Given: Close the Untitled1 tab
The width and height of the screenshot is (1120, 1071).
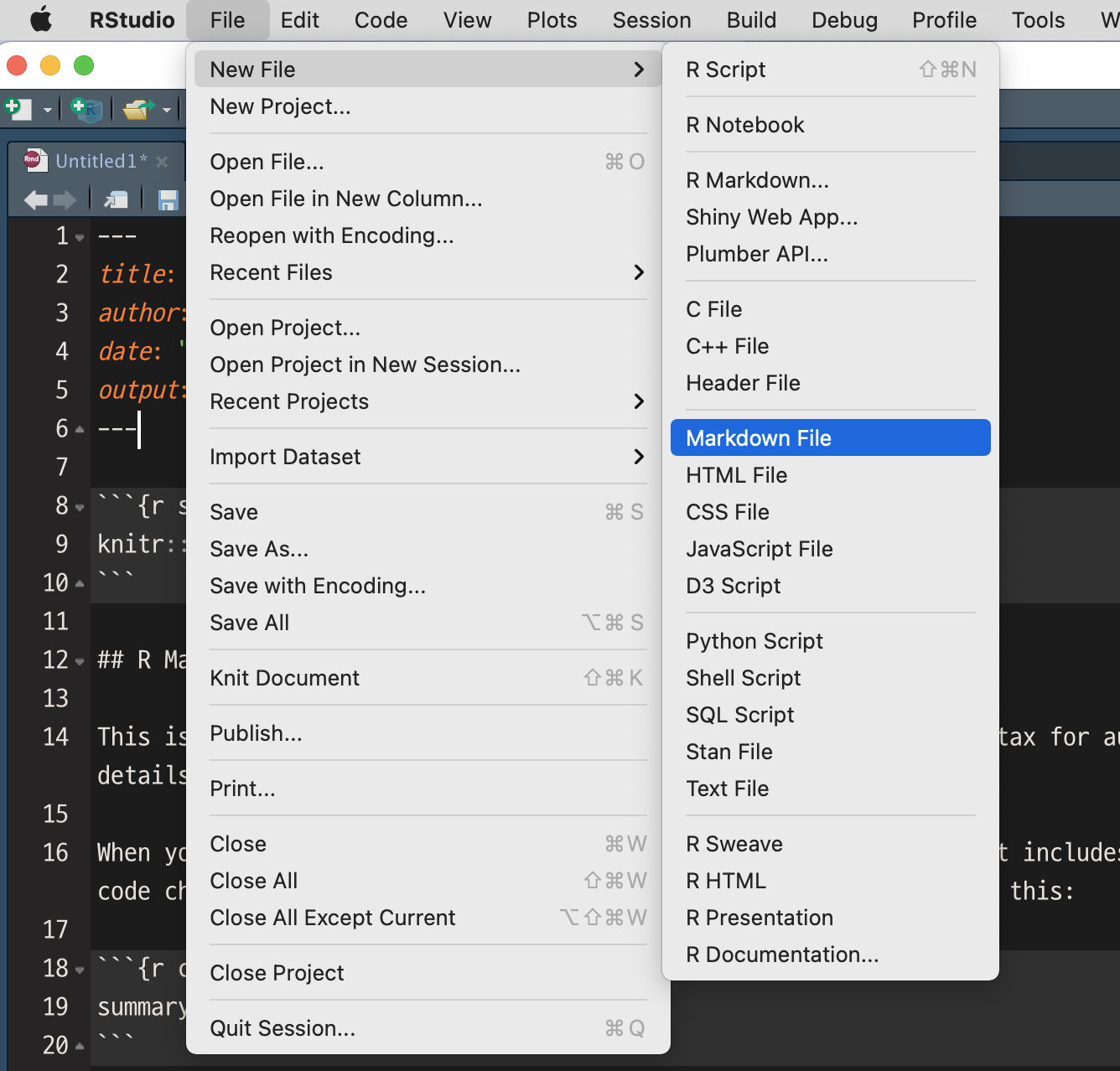Looking at the screenshot, I should tap(162, 162).
